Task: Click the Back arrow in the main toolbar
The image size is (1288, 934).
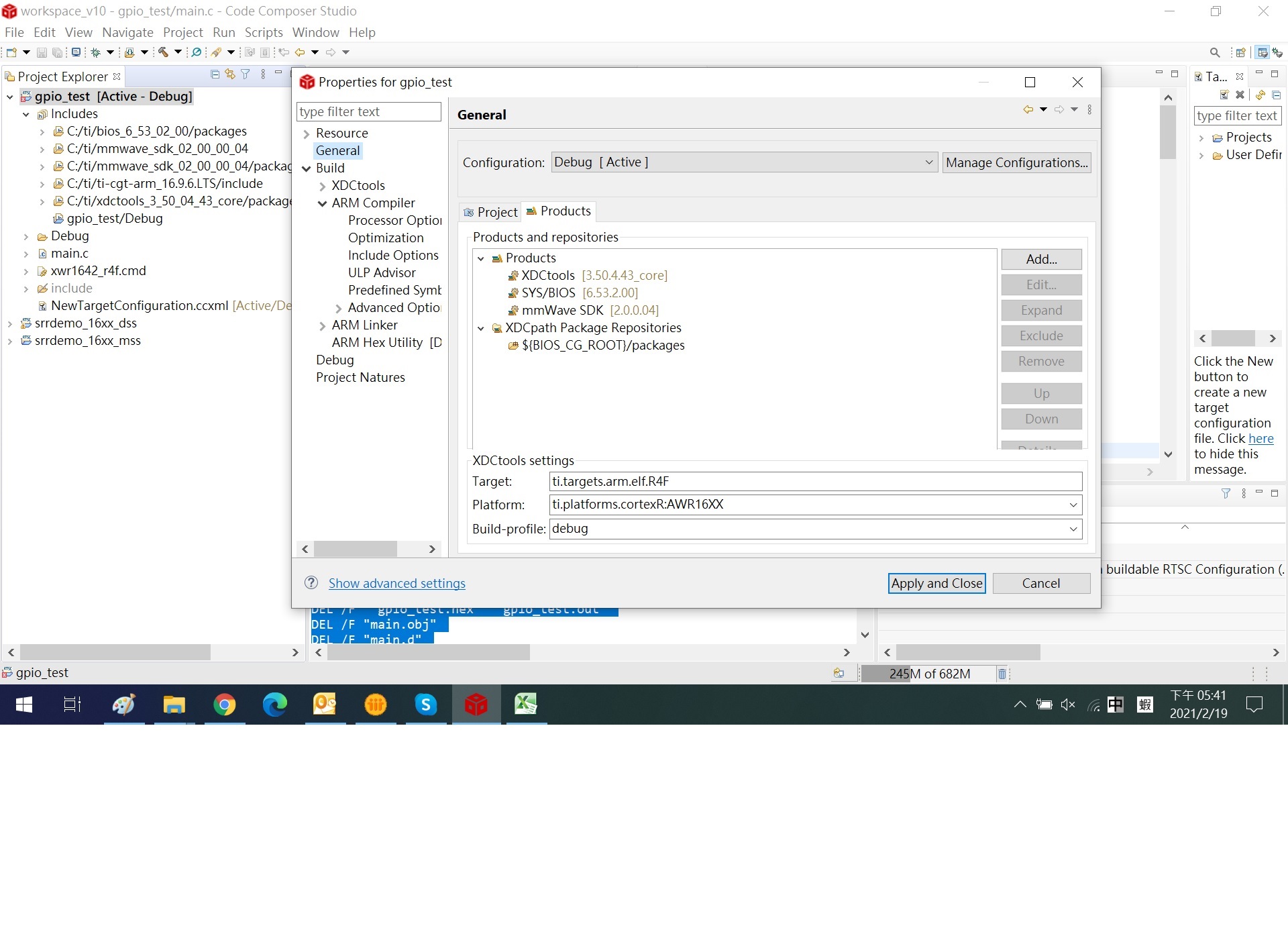Action: click(x=300, y=52)
